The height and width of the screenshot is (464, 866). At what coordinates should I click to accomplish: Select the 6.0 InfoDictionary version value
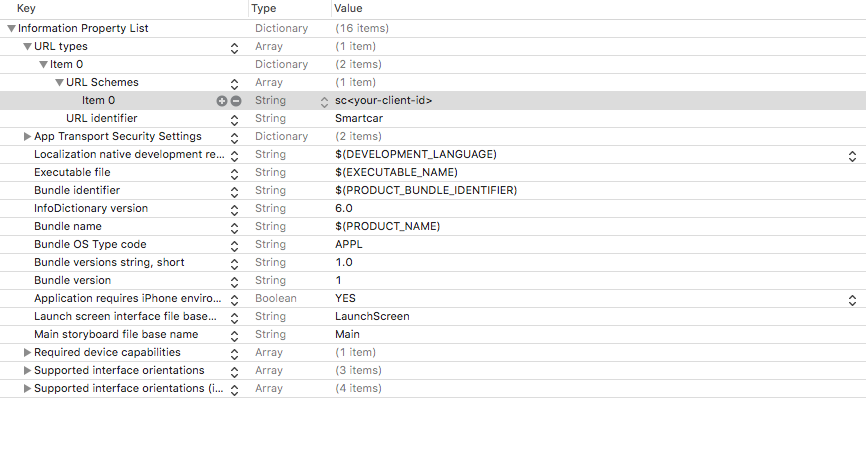tap(344, 208)
